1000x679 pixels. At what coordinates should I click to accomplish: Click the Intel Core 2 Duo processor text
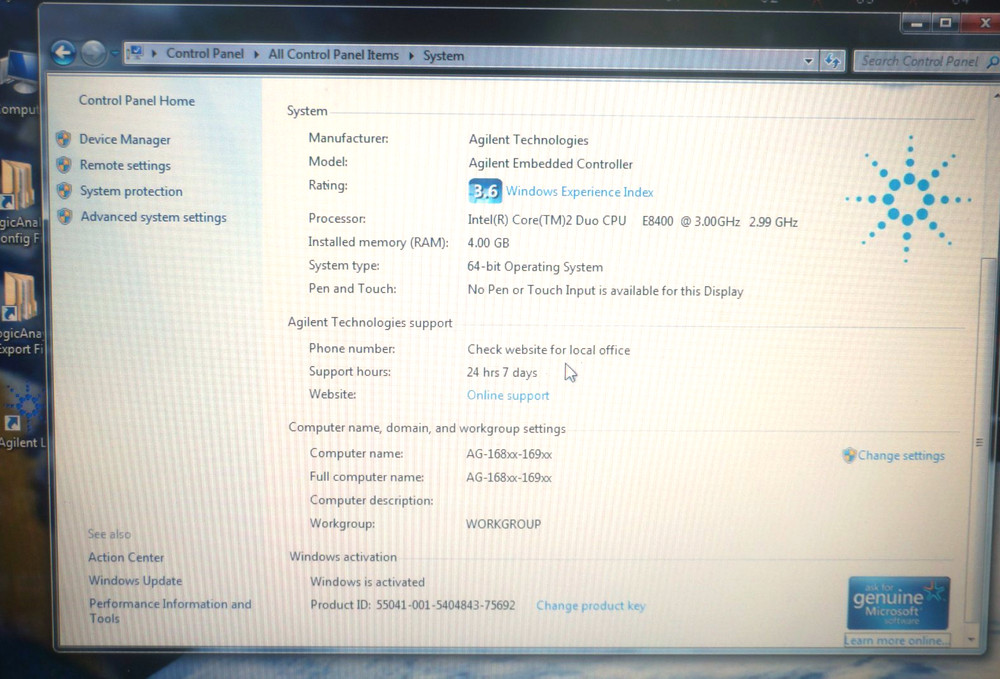click(x=633, y=221)
